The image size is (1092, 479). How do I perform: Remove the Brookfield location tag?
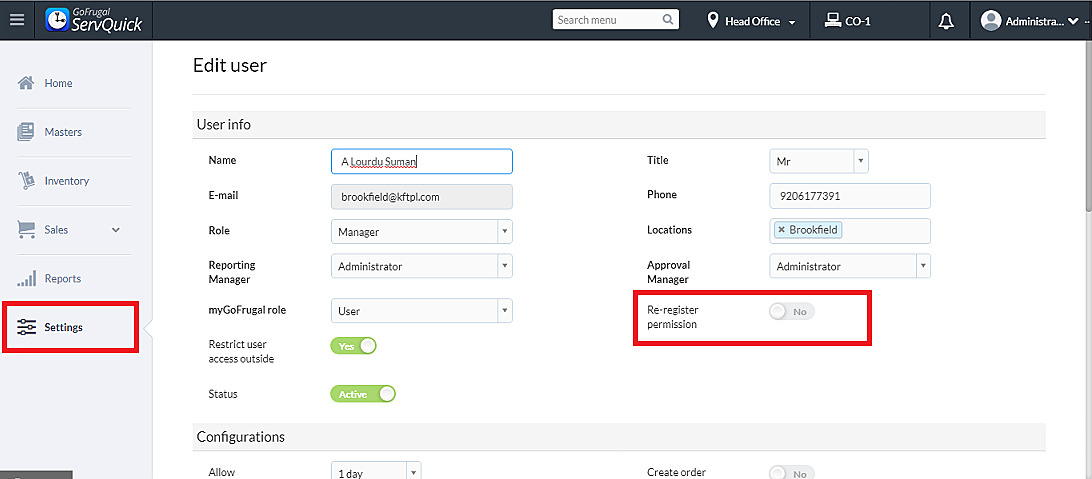(x=781, y=230)
